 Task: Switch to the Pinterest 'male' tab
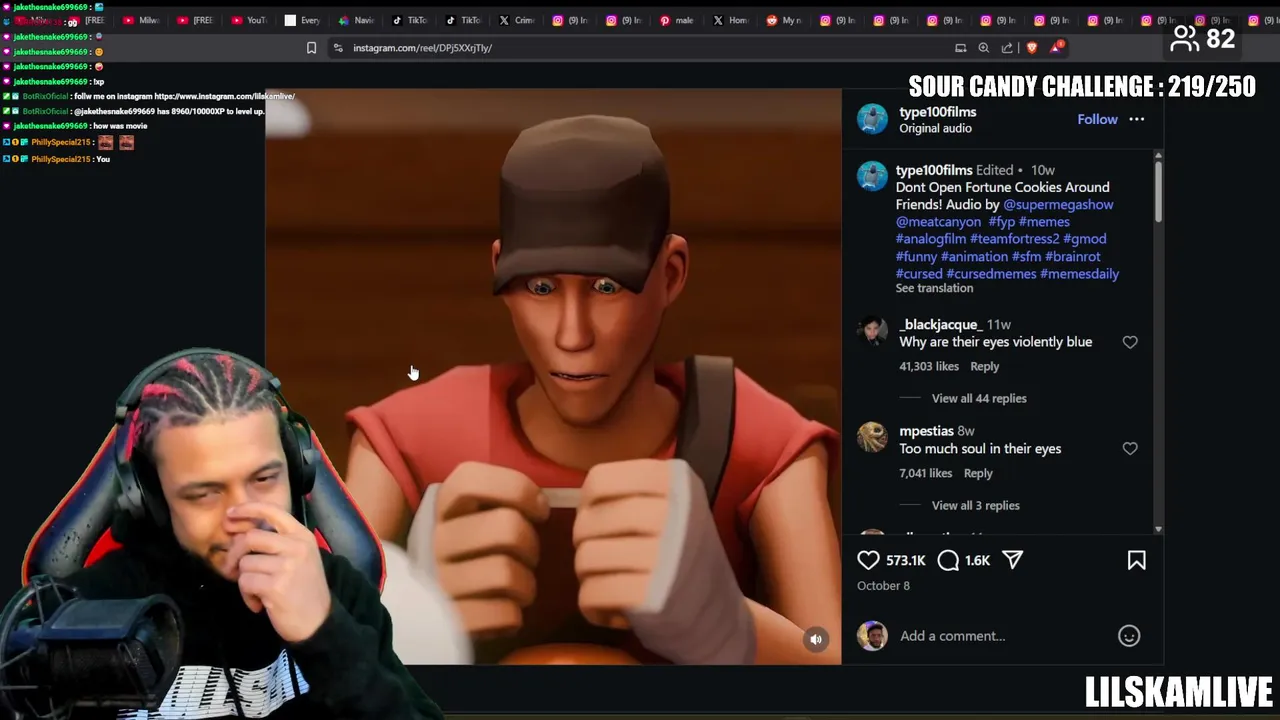pos(677,20)
